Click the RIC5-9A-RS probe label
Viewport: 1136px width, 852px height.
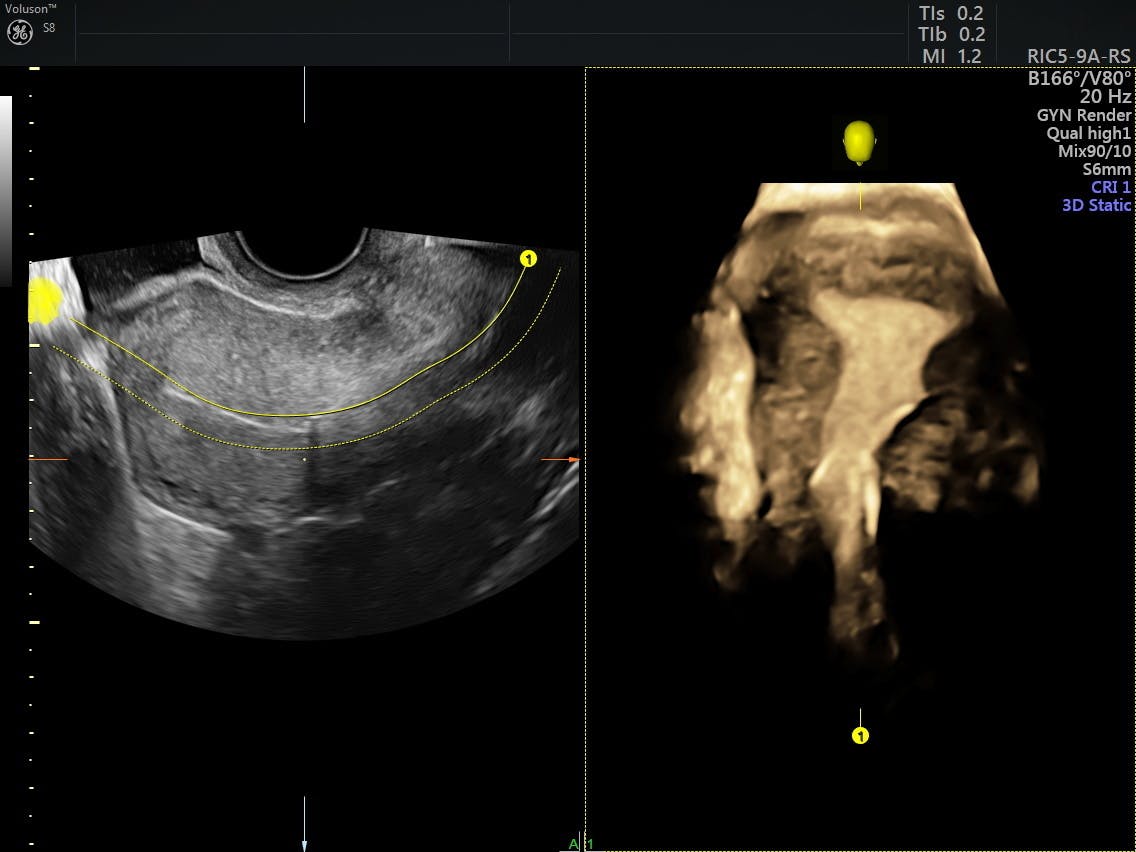point(1079,57)
